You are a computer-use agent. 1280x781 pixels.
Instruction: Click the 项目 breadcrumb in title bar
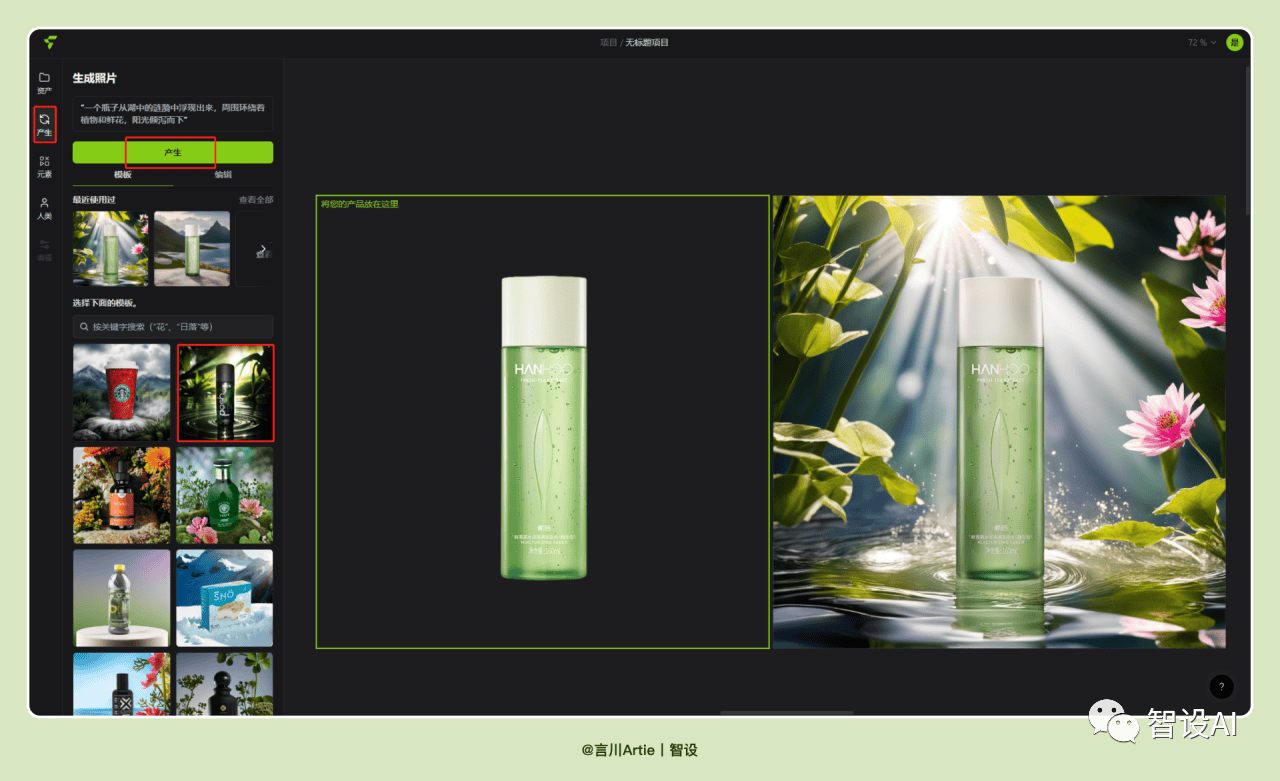pos(608,43)
